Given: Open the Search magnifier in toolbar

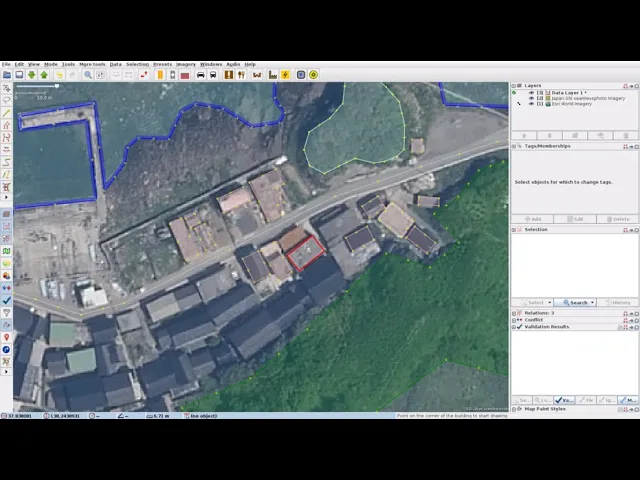Looking at the screenshot, I should pyautogui.click(x=88, y=75).
